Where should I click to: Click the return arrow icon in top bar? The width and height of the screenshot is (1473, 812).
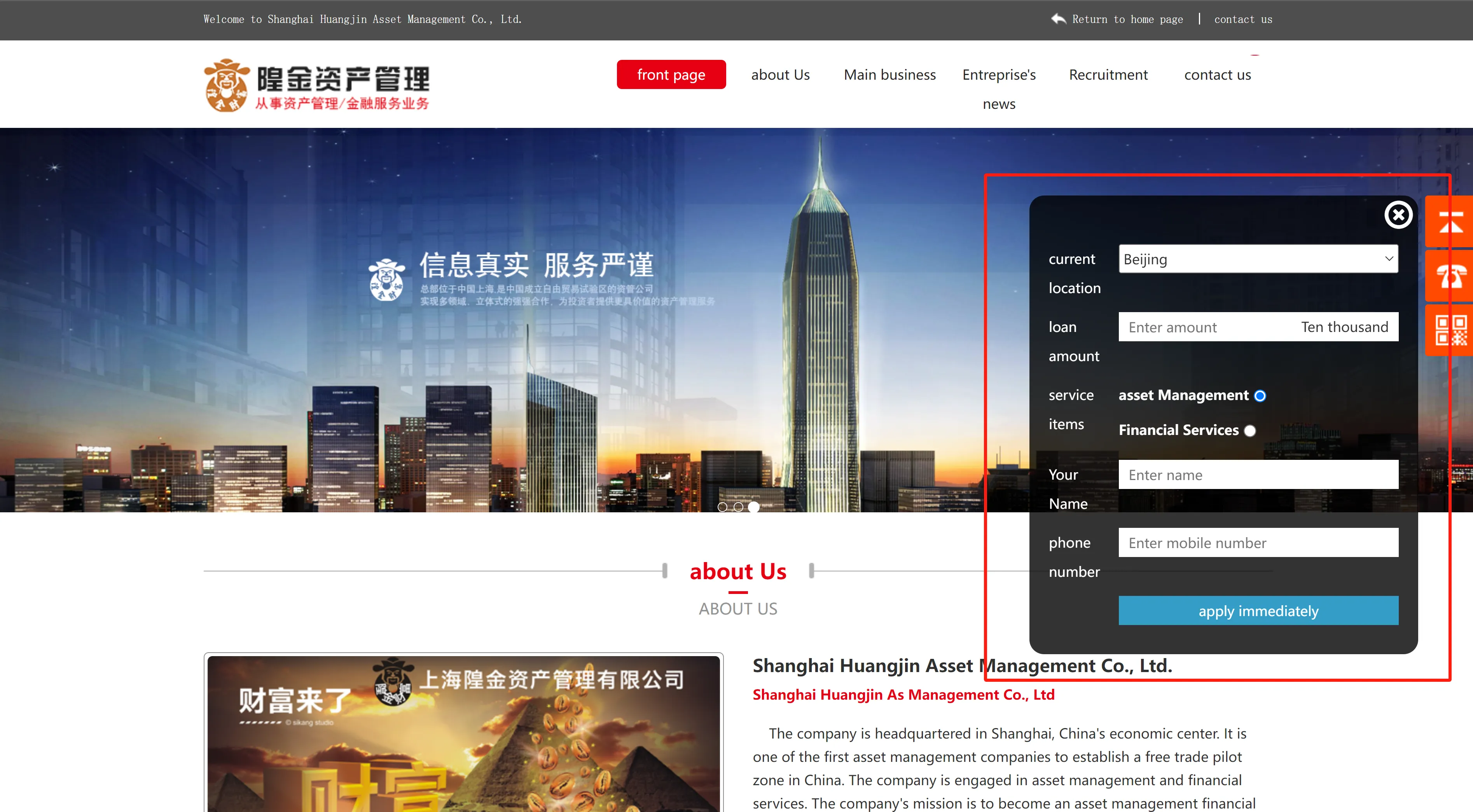click(1059, 19)
